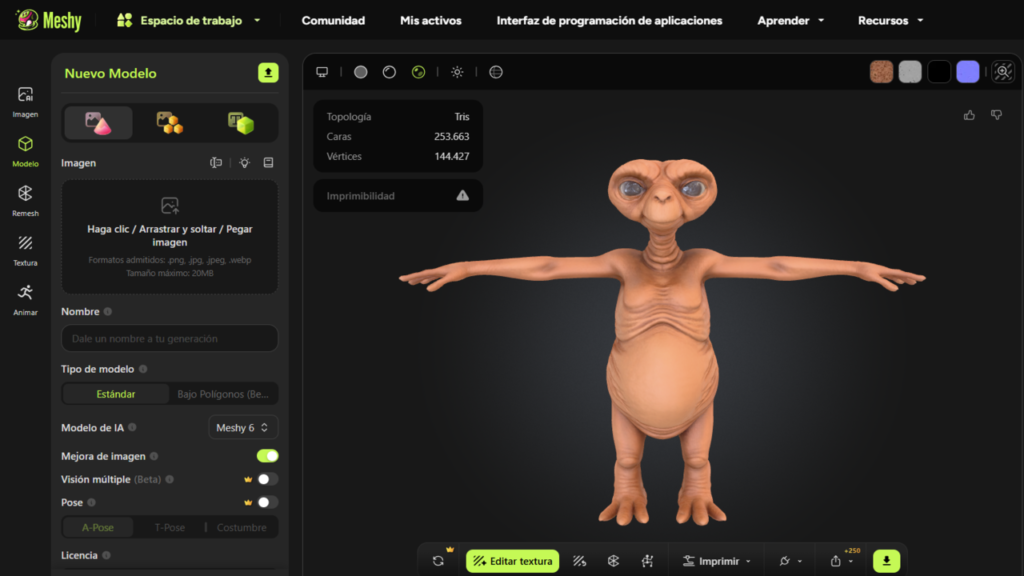Open the Animar tool in sidebar

25,300
